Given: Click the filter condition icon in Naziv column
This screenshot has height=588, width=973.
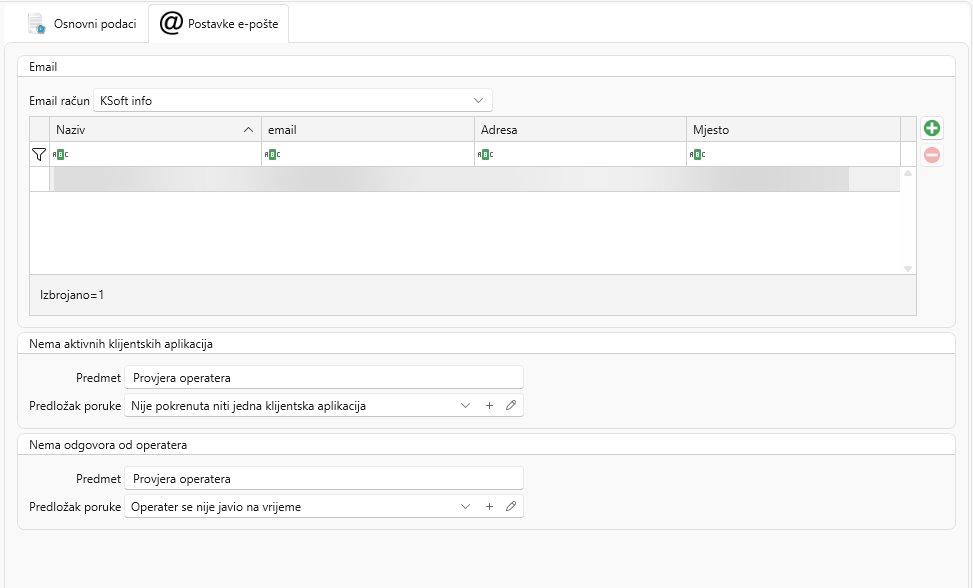Looking at the screenshot, I should (61, 155).
